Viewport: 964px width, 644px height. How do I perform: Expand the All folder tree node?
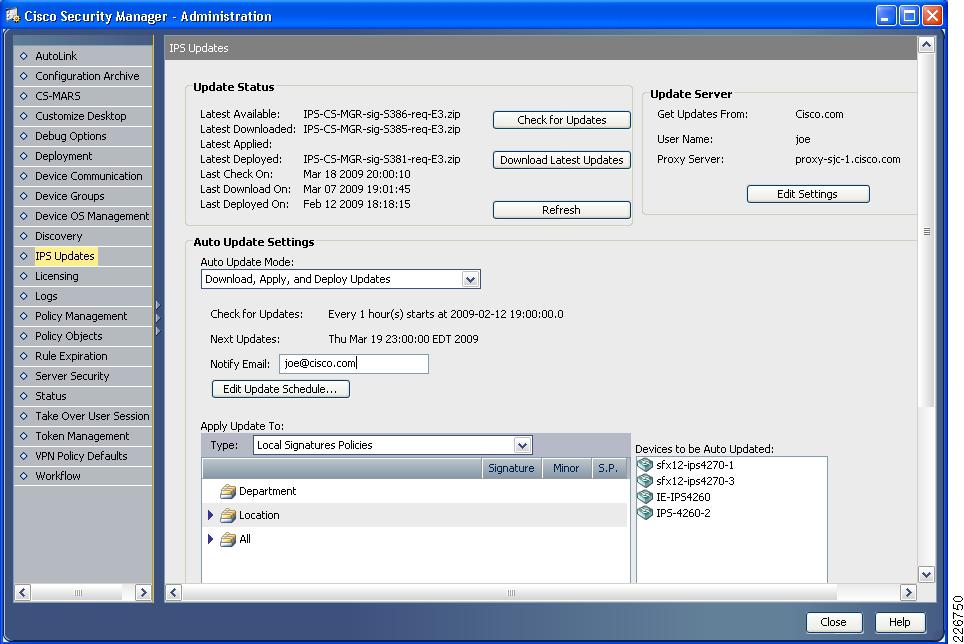point(210,539)
